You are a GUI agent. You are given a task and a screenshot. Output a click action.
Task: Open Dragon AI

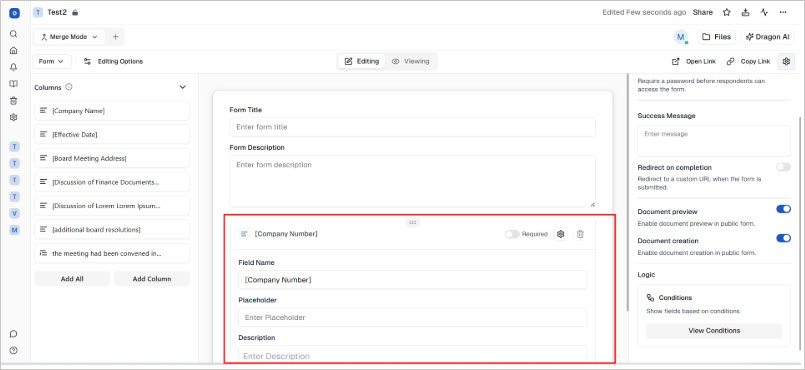coord(768,37)
